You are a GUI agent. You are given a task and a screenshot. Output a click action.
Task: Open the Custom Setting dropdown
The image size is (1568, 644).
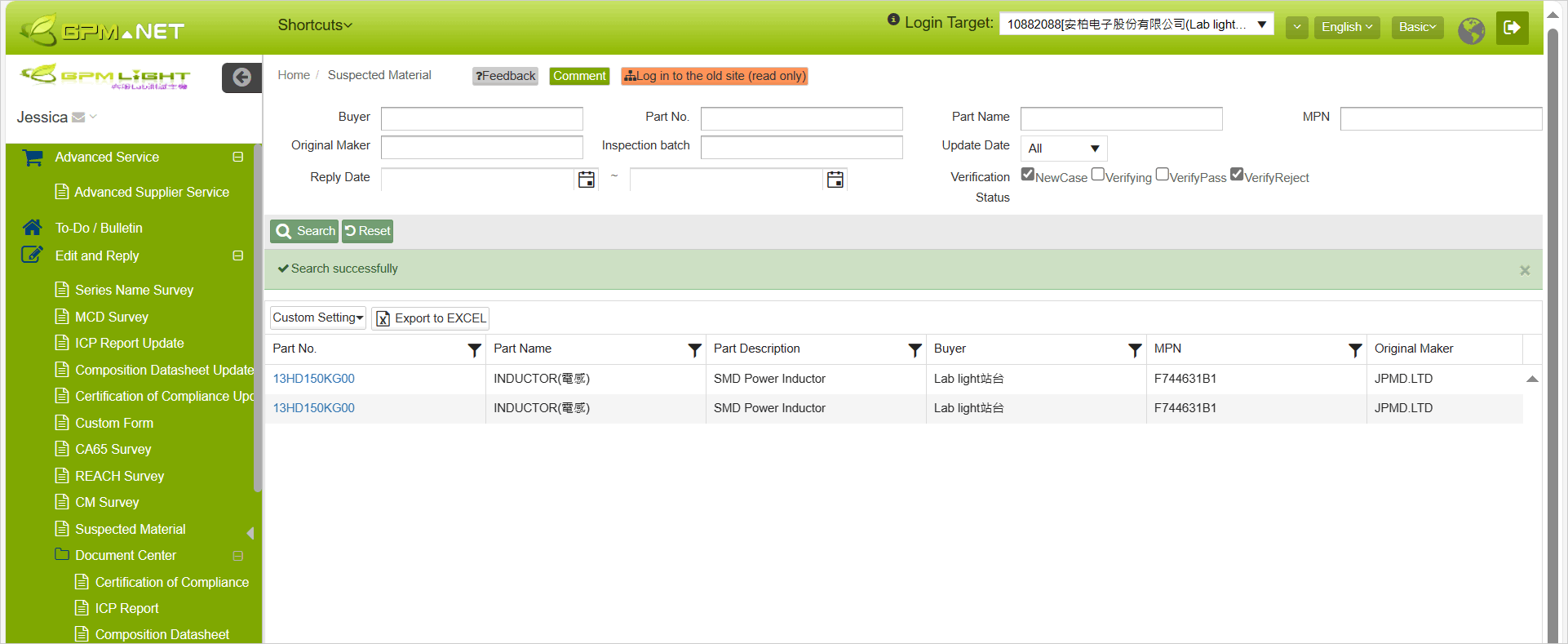tap(318, 318)
